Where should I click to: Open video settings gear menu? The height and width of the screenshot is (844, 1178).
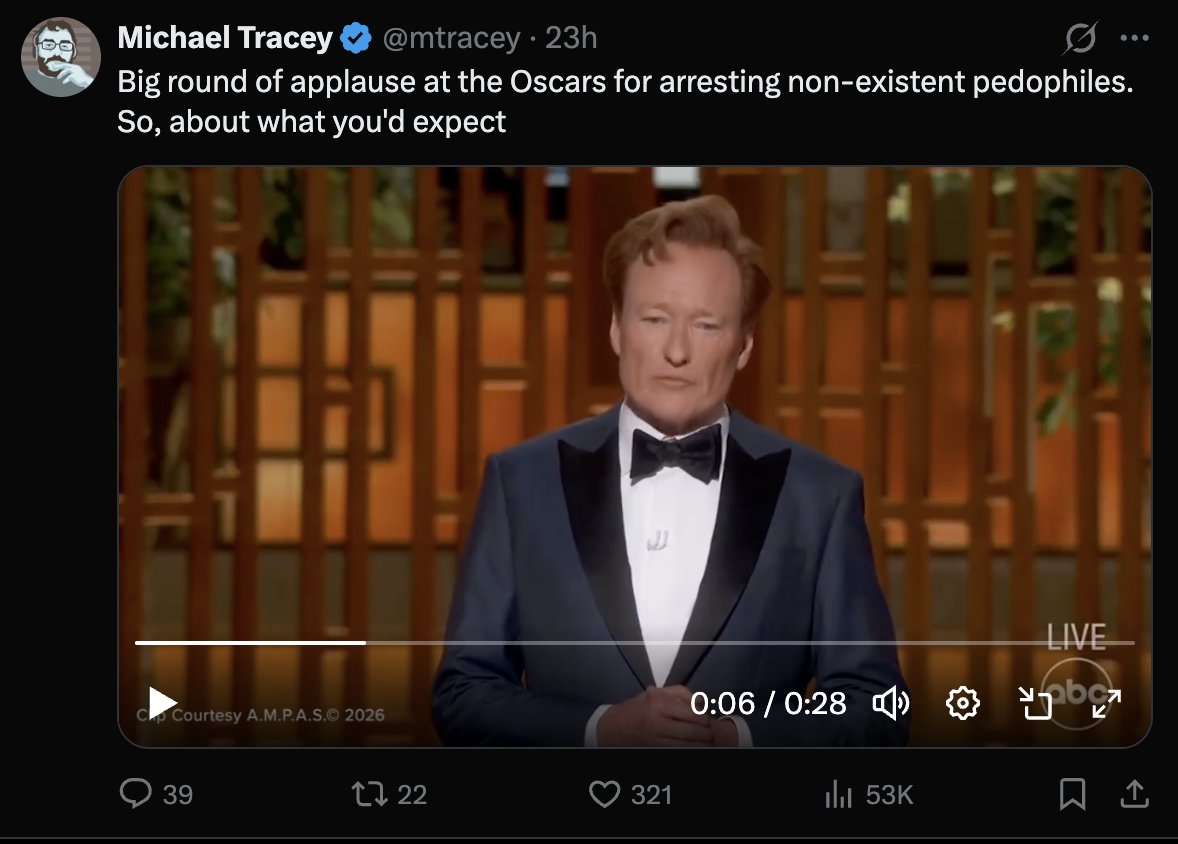pyautogui.click(x=962, y=703)
